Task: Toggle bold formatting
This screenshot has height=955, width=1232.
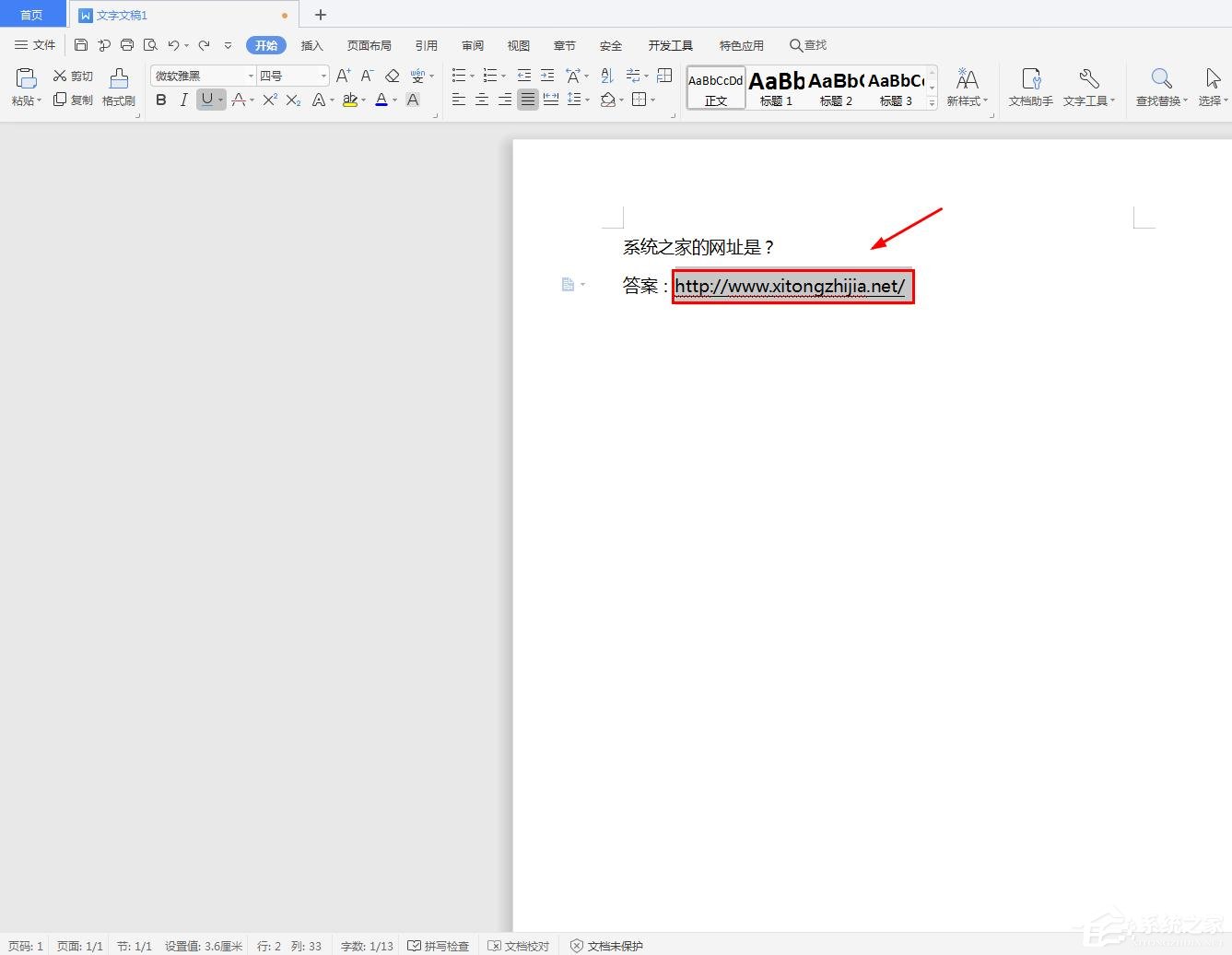Action: click(161, 100)
